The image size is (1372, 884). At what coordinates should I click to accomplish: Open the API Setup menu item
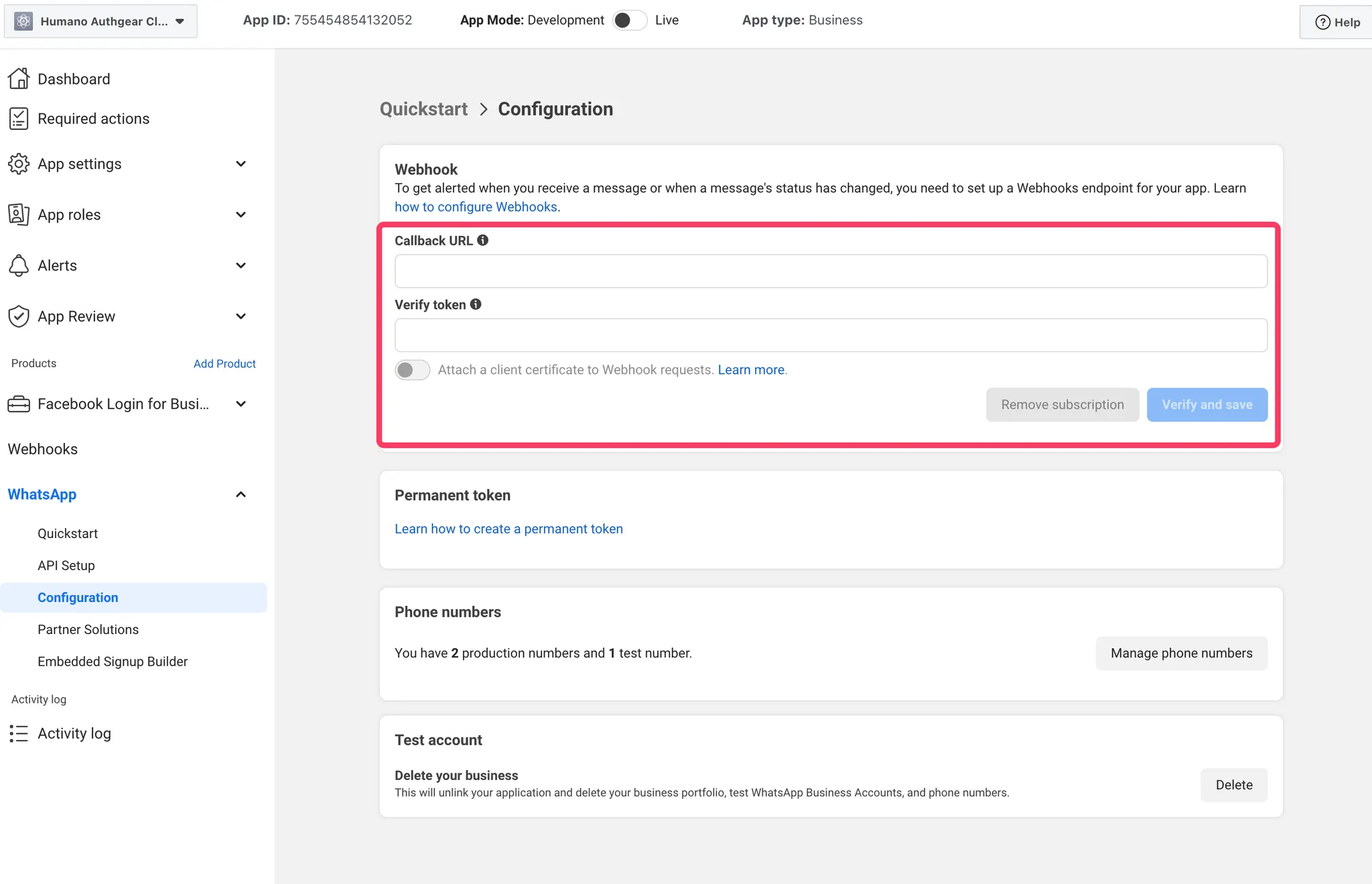coord(66,566)
